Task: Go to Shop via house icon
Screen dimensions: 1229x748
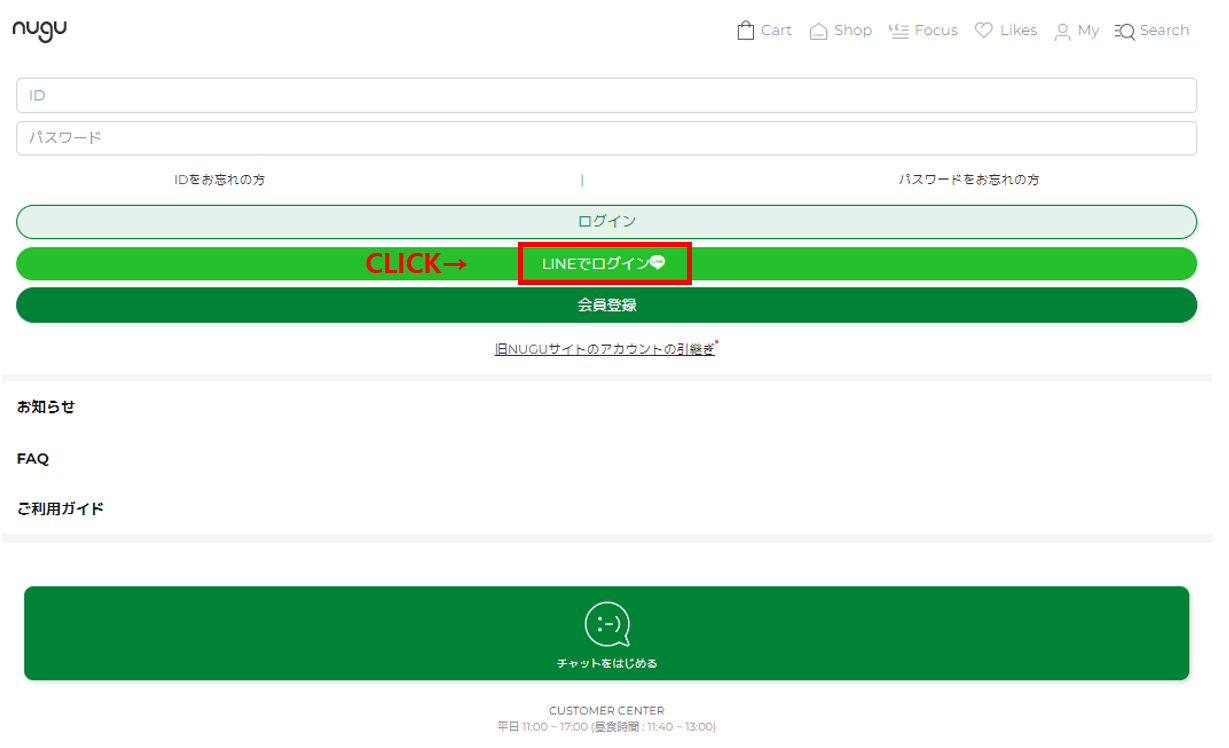Action: [x=818, y=31]
